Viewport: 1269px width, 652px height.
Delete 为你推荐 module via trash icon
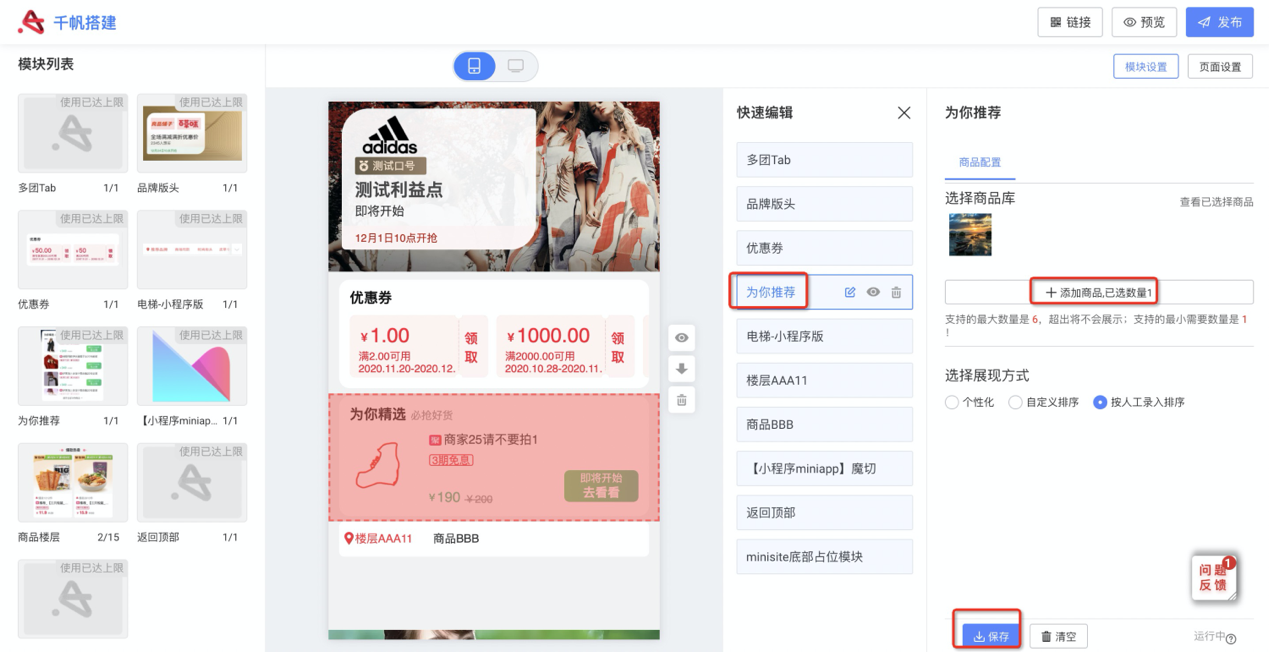click(x=896, y=292)
